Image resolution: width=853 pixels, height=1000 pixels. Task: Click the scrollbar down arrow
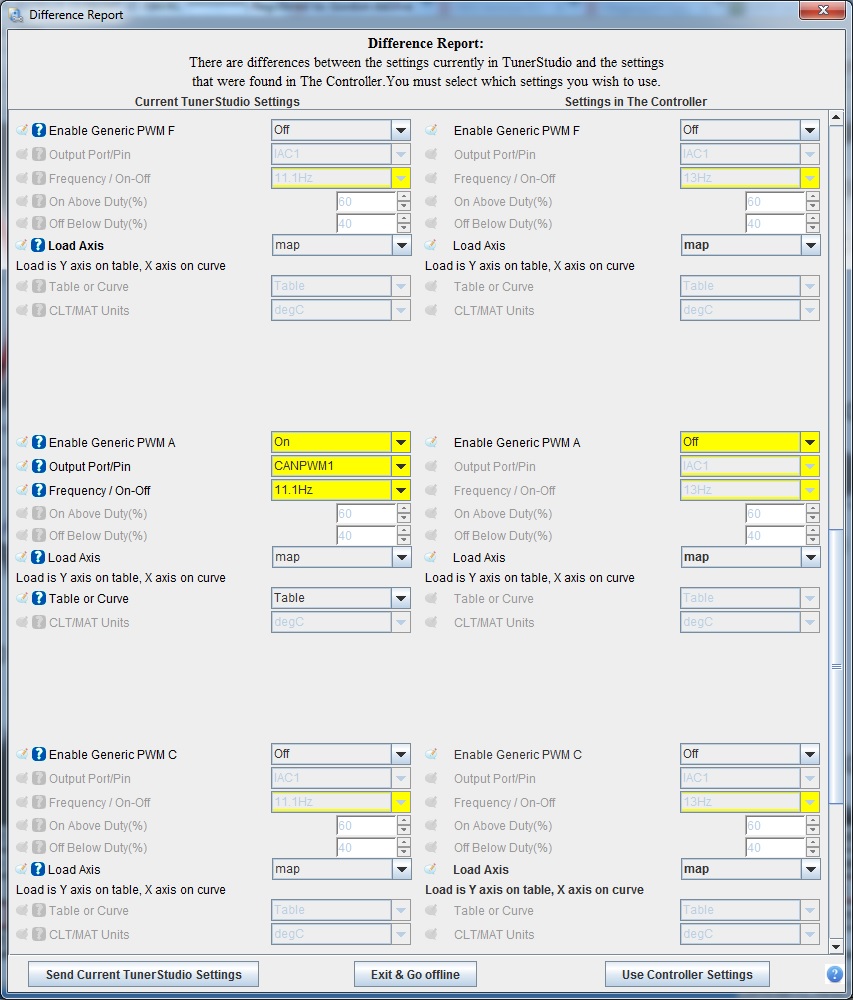[836, 947]
